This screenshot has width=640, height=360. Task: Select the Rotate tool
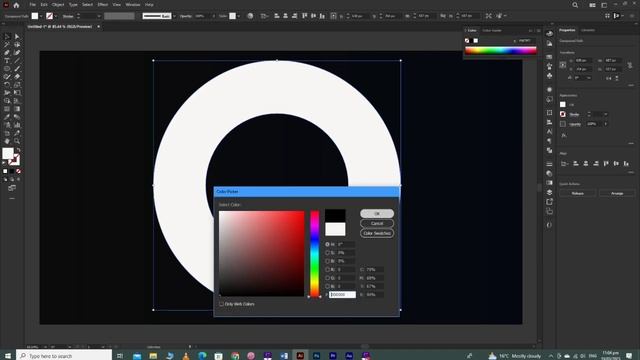click(x=7, y=85)
